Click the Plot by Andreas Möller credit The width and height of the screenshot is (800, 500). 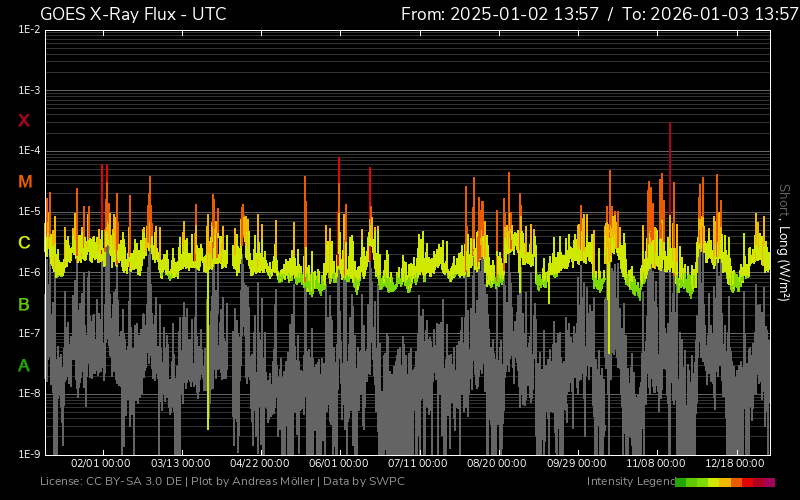tap(250, 482)
